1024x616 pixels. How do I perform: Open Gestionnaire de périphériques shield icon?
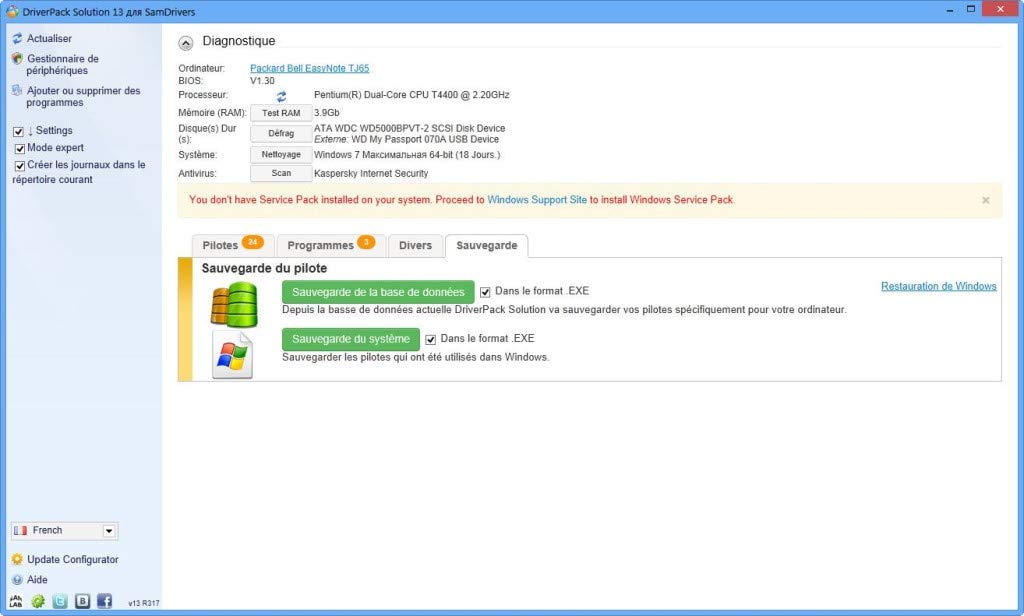coord(17,59)
